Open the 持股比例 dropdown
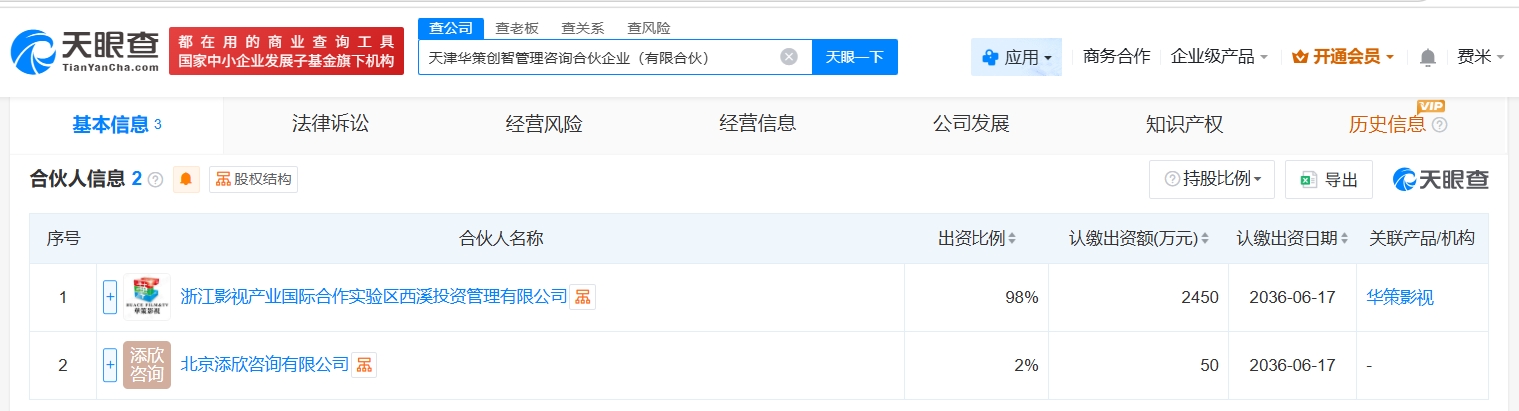This screenshot has height=411, width=1519. 1212,180
